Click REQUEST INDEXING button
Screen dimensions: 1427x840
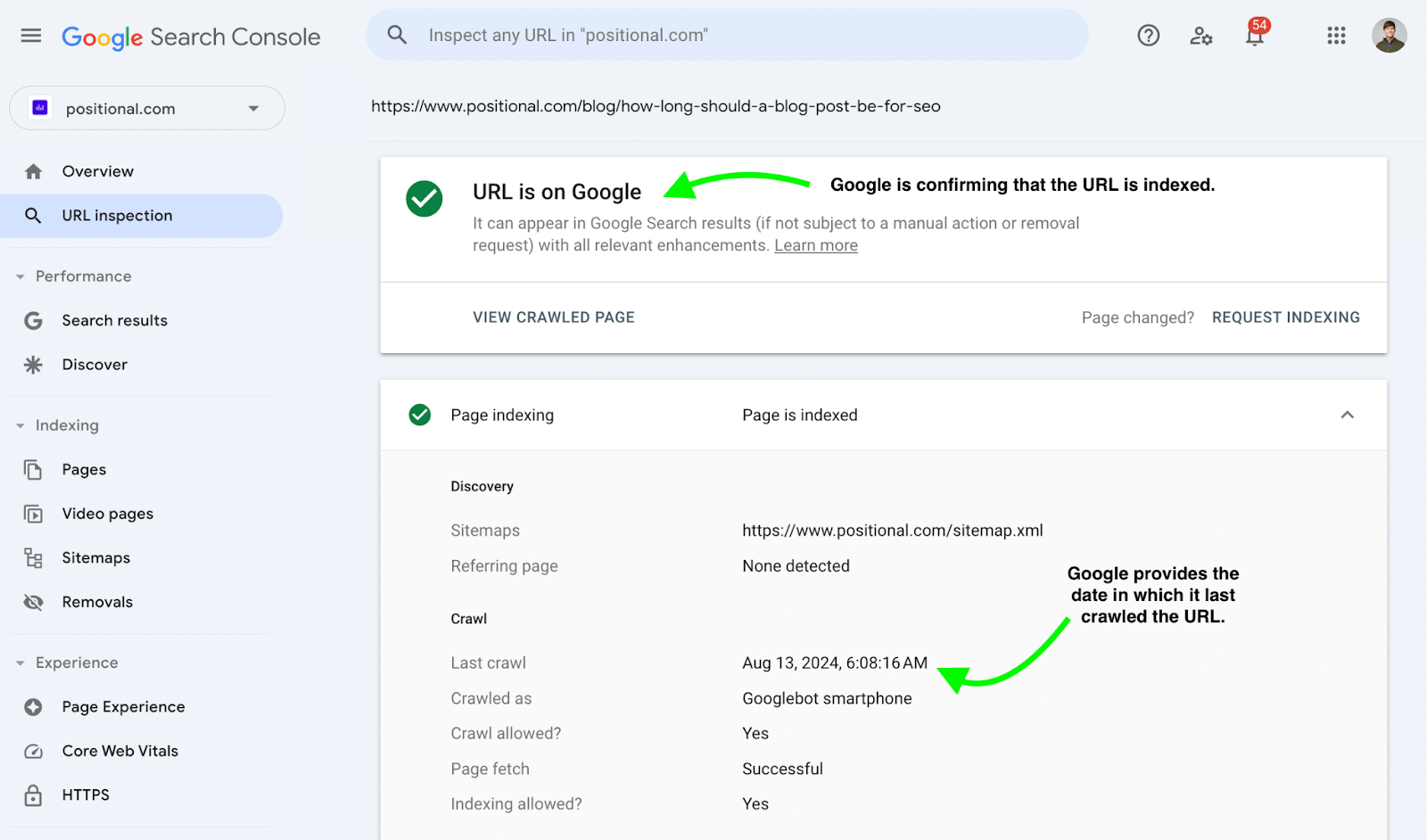click(x=1286, y=317)
